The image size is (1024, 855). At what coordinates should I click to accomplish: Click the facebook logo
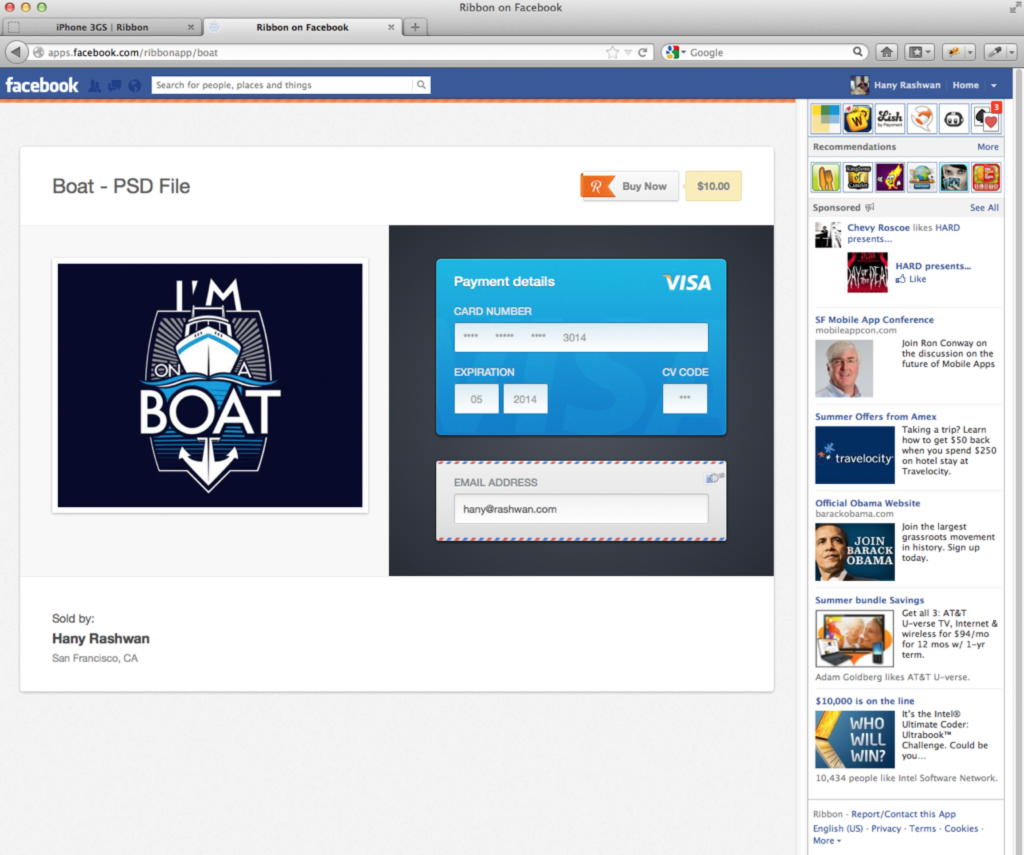[42, 85]
